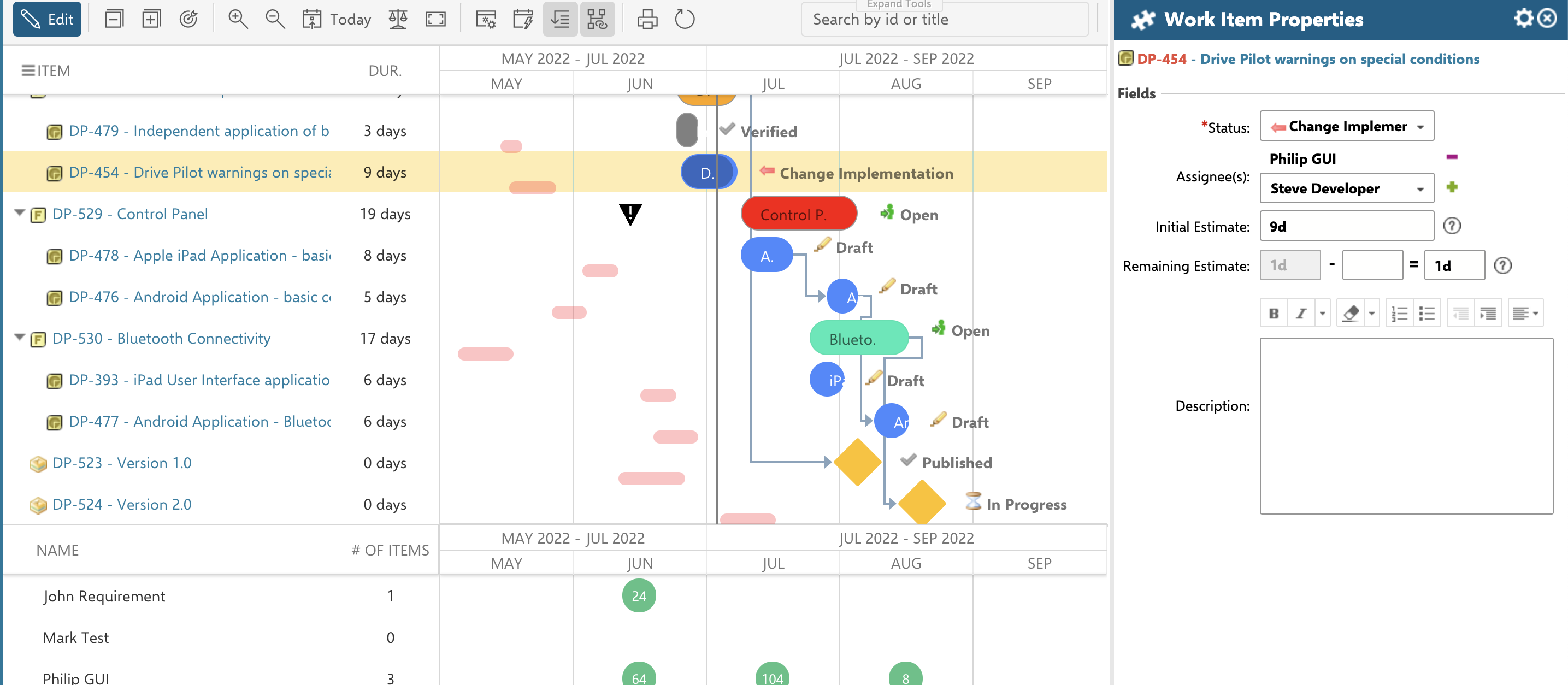Collapse all items with minus icon

(114, 20)
